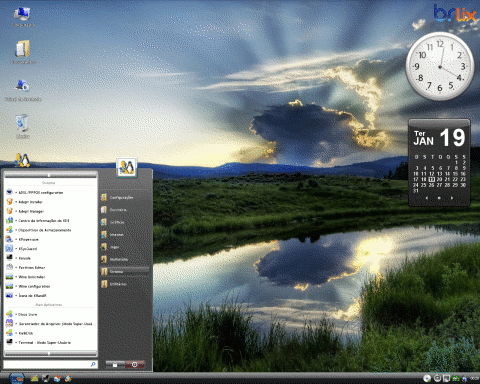Go to previous month in calendar widget
The height and width of the screenshot is (384, 480).
click(x=427, y=198)
